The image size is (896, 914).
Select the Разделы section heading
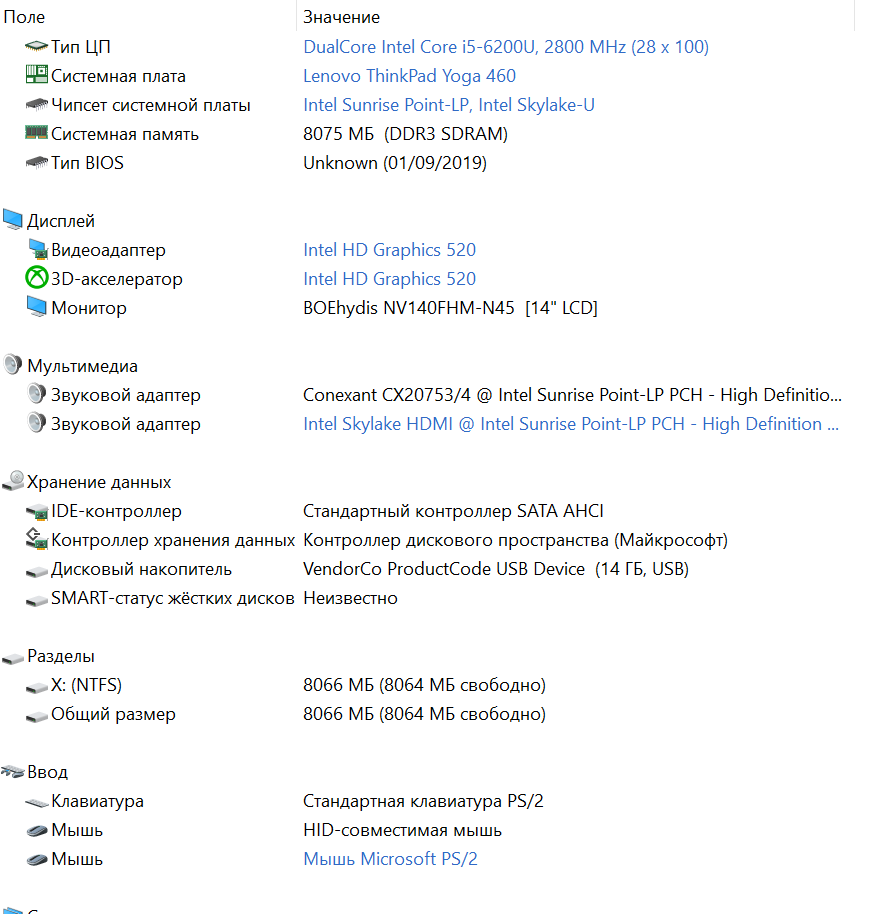point(61,656)
